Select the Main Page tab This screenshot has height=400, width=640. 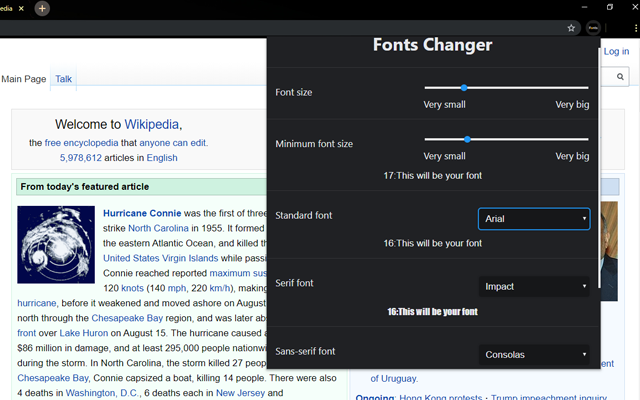[x=24, y=79]
